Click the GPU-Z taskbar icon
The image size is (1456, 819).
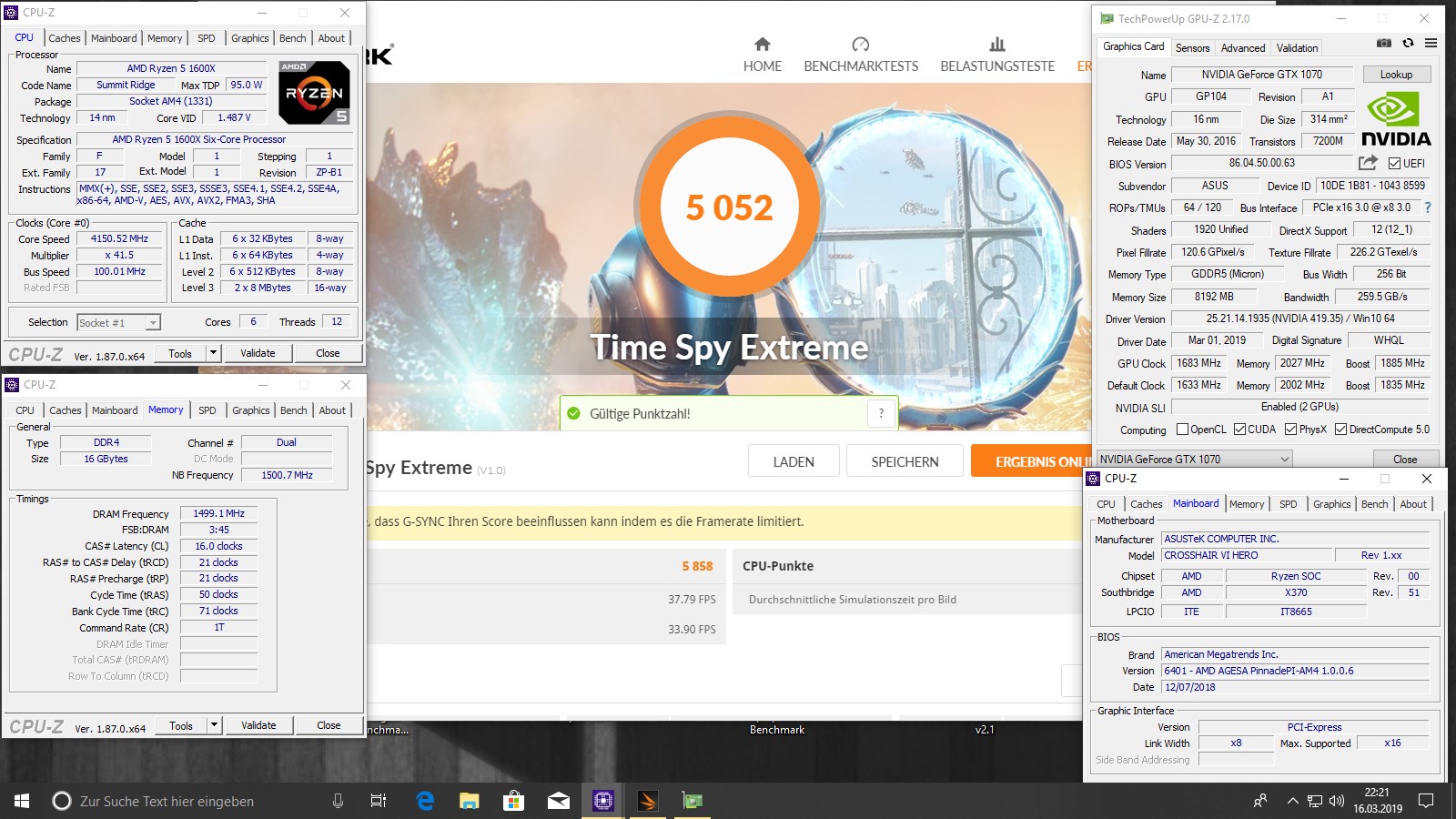692,801
